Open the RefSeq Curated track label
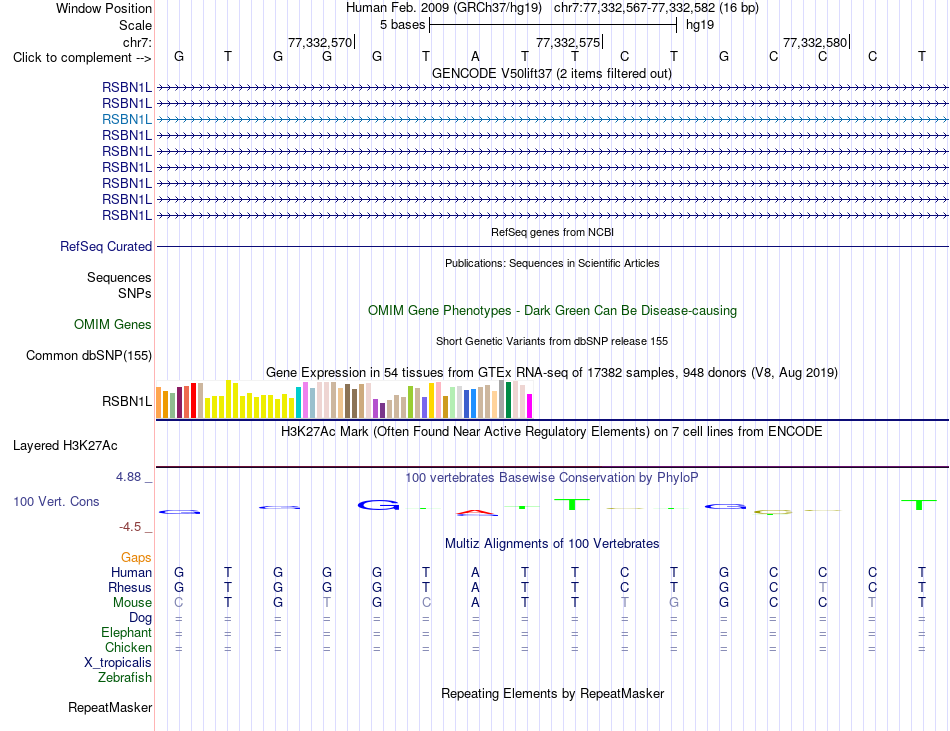950x731 pixels. tap(106, 246)
